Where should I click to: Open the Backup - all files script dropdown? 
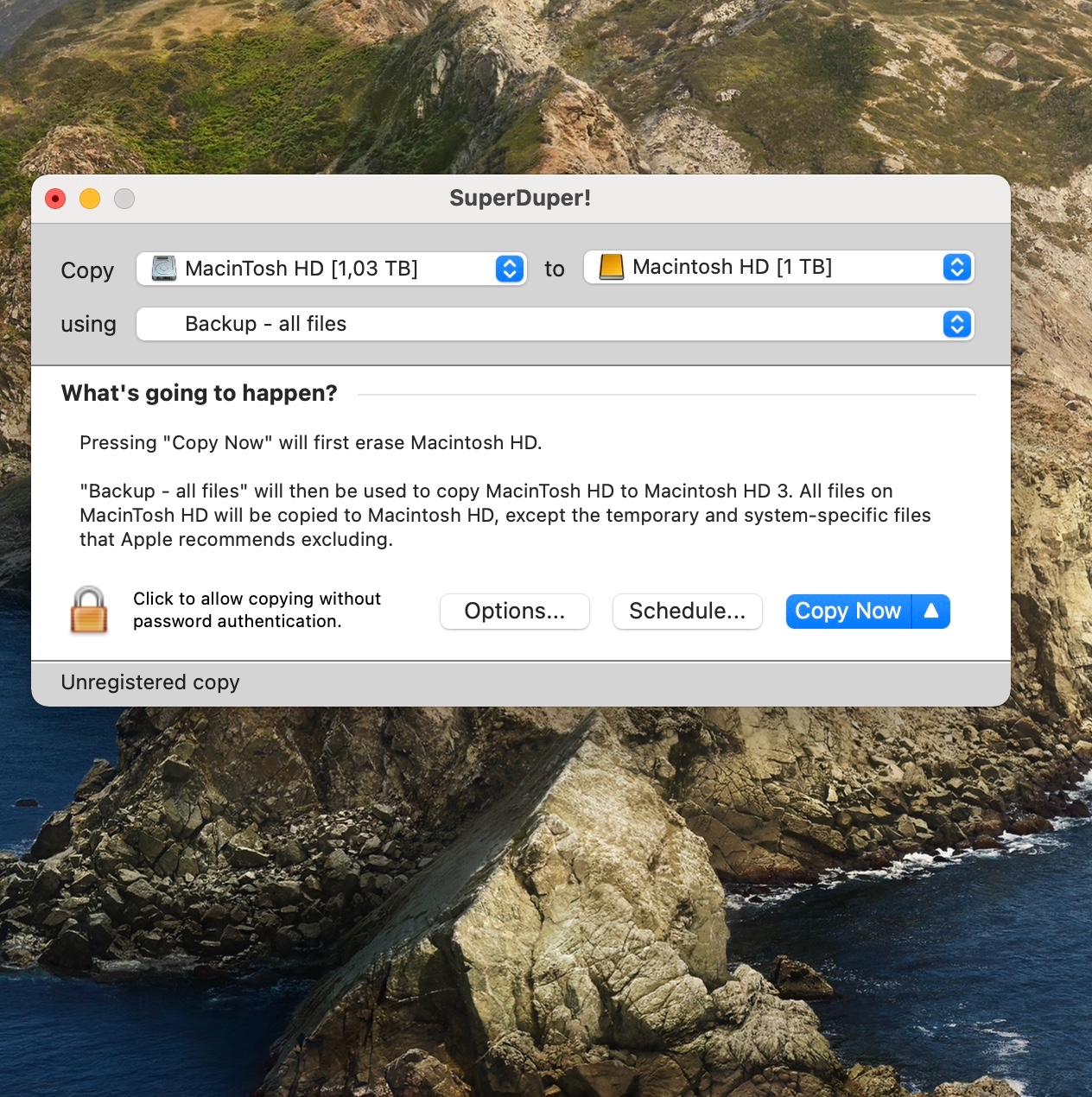coord(555,324)
